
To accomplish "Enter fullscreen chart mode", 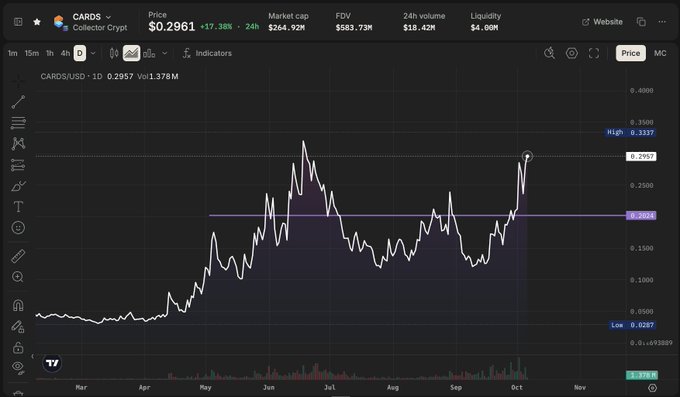I will pyautogui.click(x=594, y=53).
